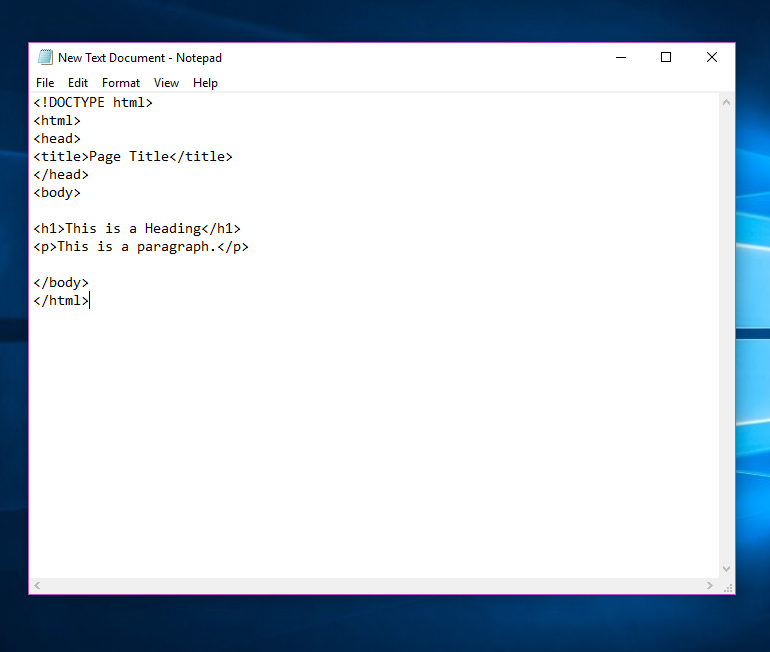770x652 pixels.
Task: Click on the '</head>' closing tag line
Action: coord(61,175)
